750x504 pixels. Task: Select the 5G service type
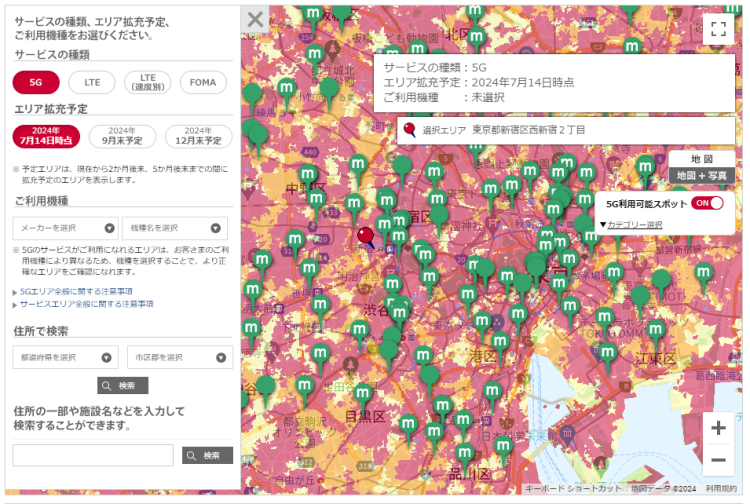click(x=36, y=82)
